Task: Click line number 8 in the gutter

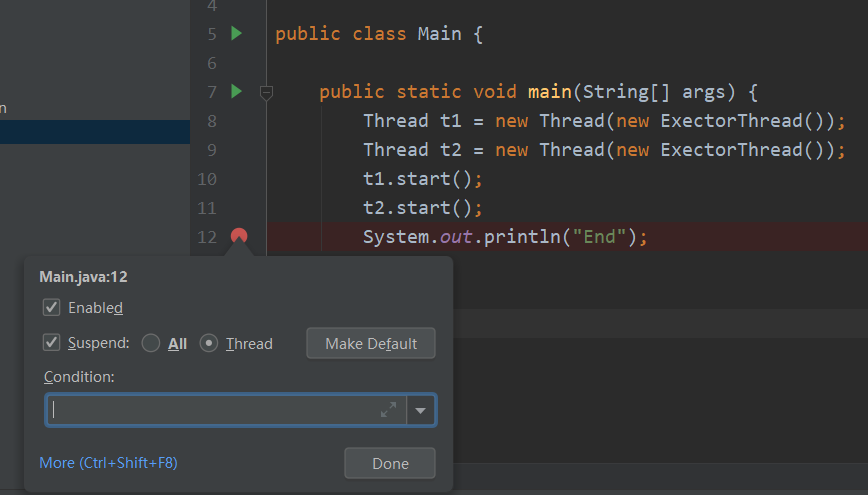Action: point(212,121)
